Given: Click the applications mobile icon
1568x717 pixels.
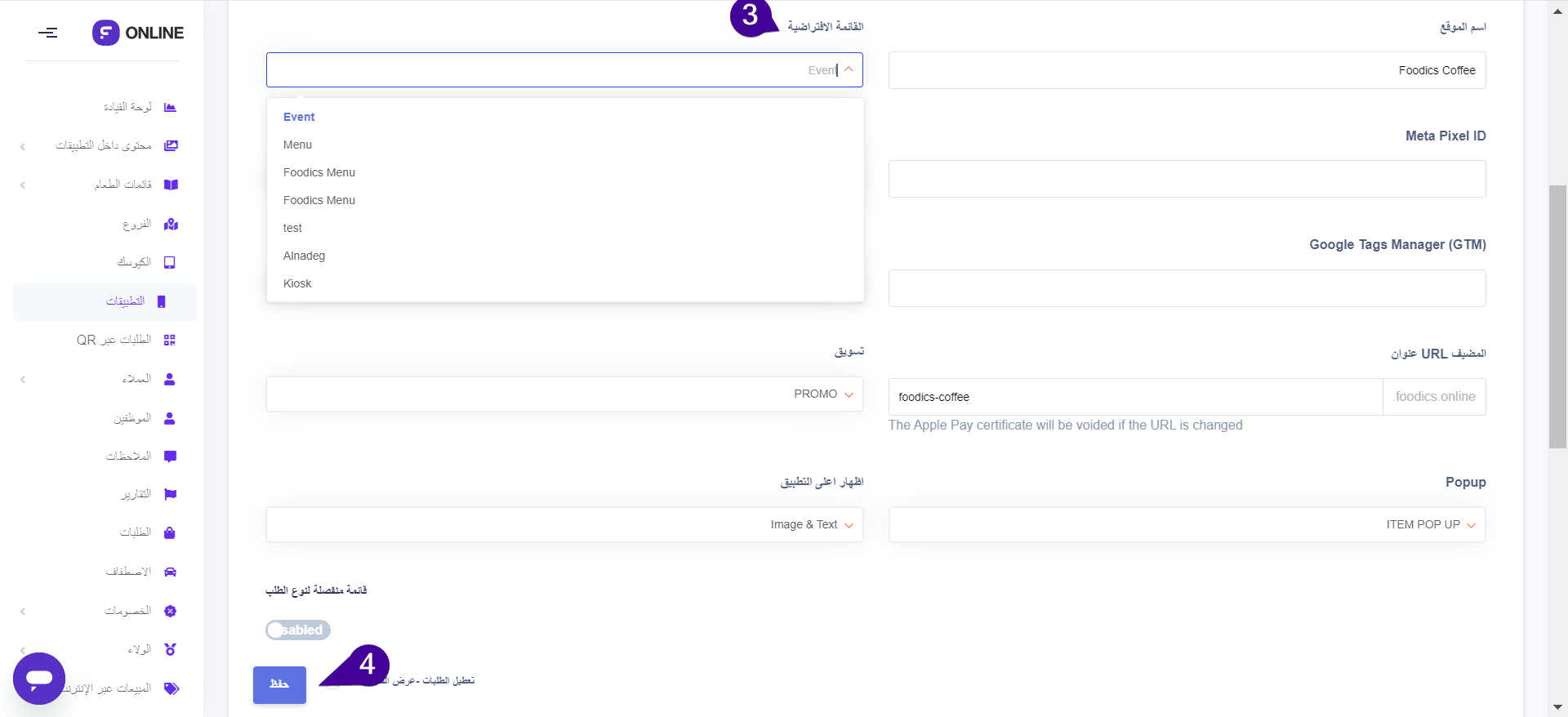Looking at the screenshot, I should [161, 301].
